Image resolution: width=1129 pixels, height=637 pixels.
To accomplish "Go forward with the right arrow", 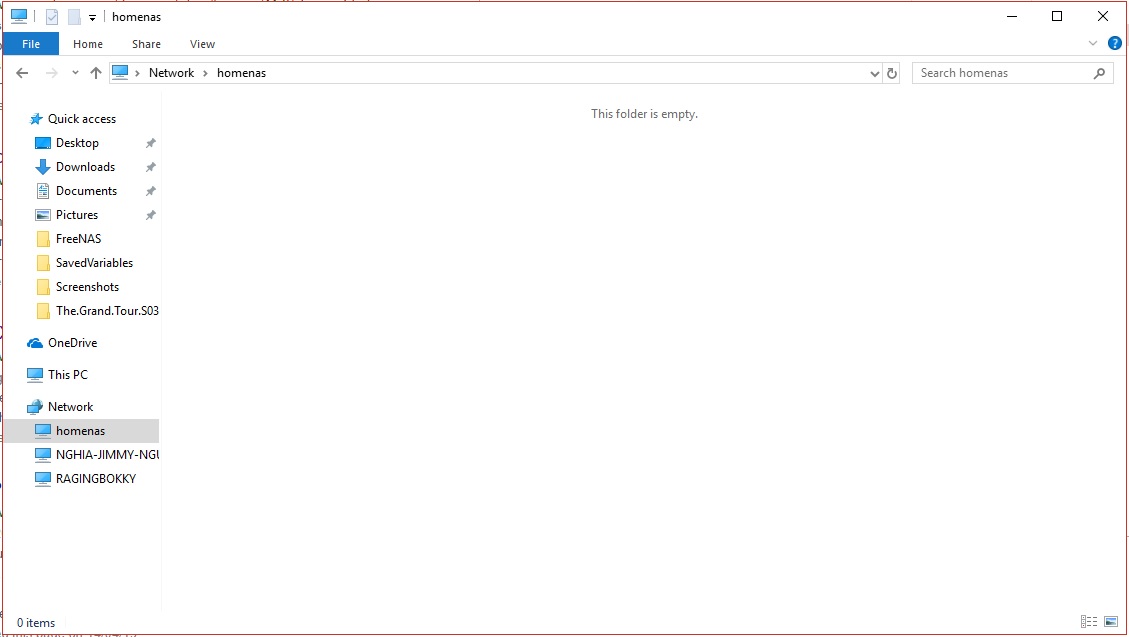I will click(51, 73).
